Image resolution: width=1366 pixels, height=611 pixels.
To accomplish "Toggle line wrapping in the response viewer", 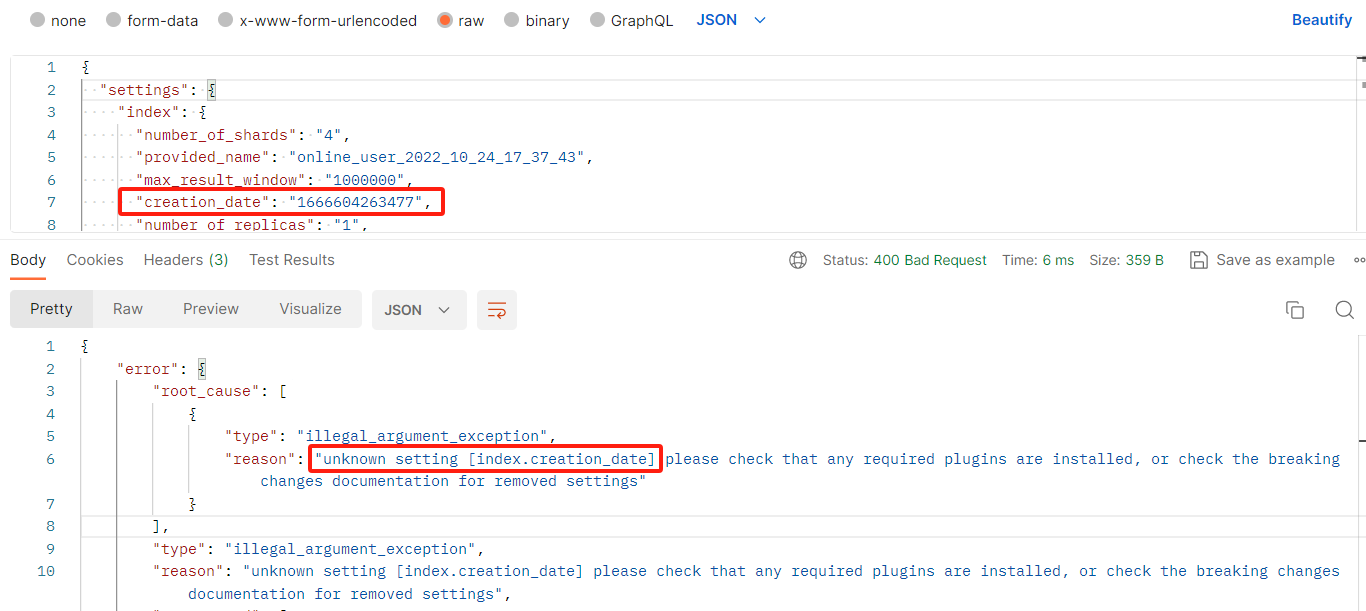I will [x=497, y=310].
